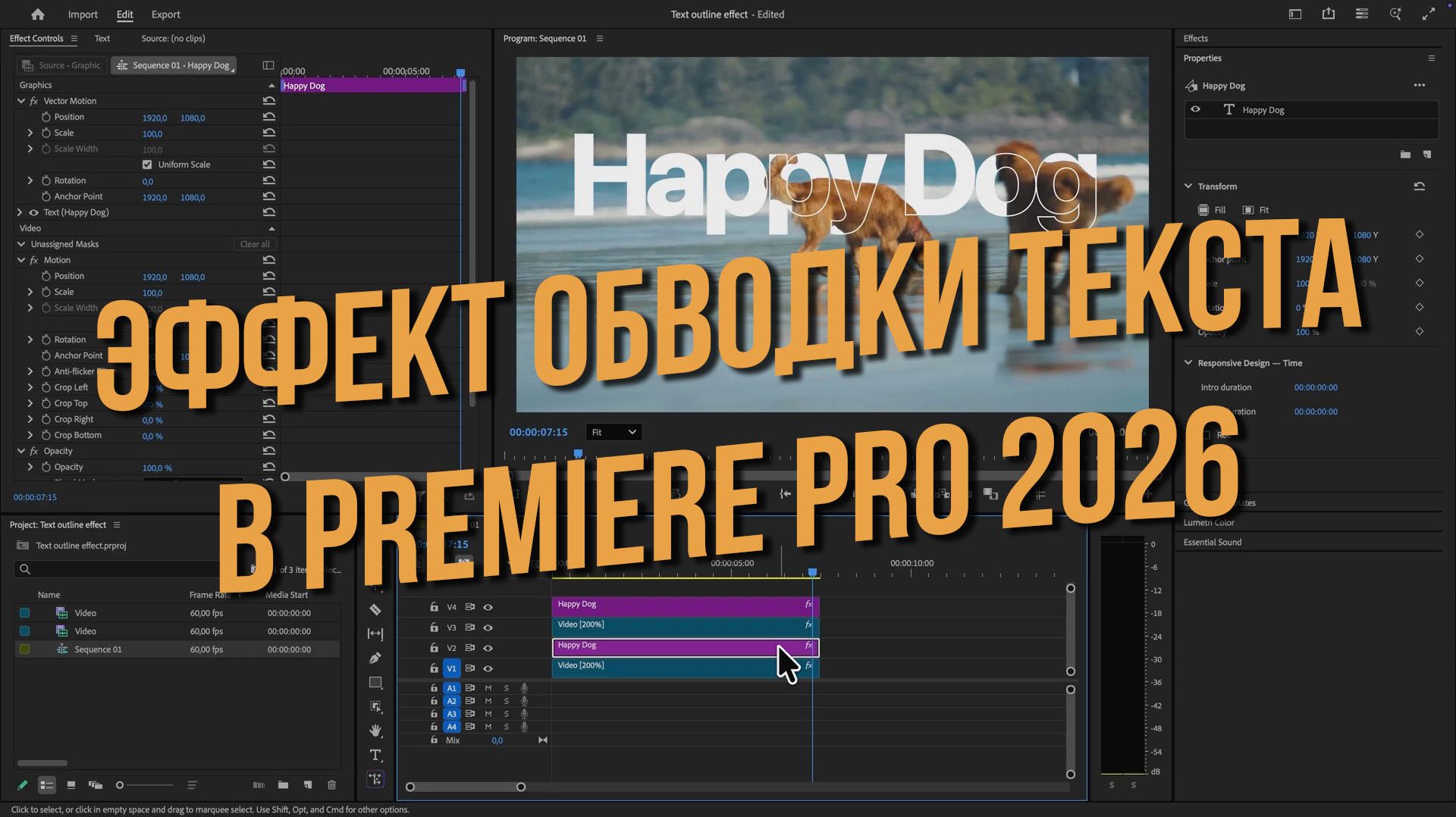
Task: Select the Hand tool
Action: pos(375,731)
